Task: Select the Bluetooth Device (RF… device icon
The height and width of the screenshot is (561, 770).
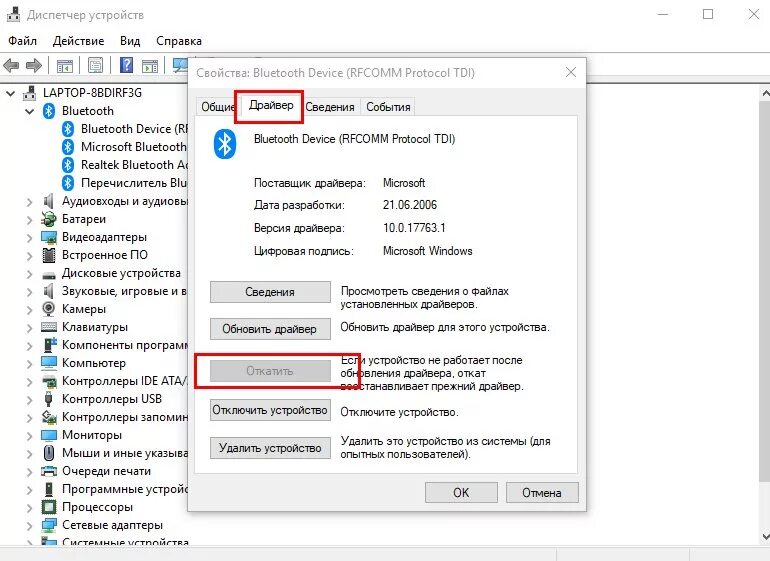Action: (68, 129)
